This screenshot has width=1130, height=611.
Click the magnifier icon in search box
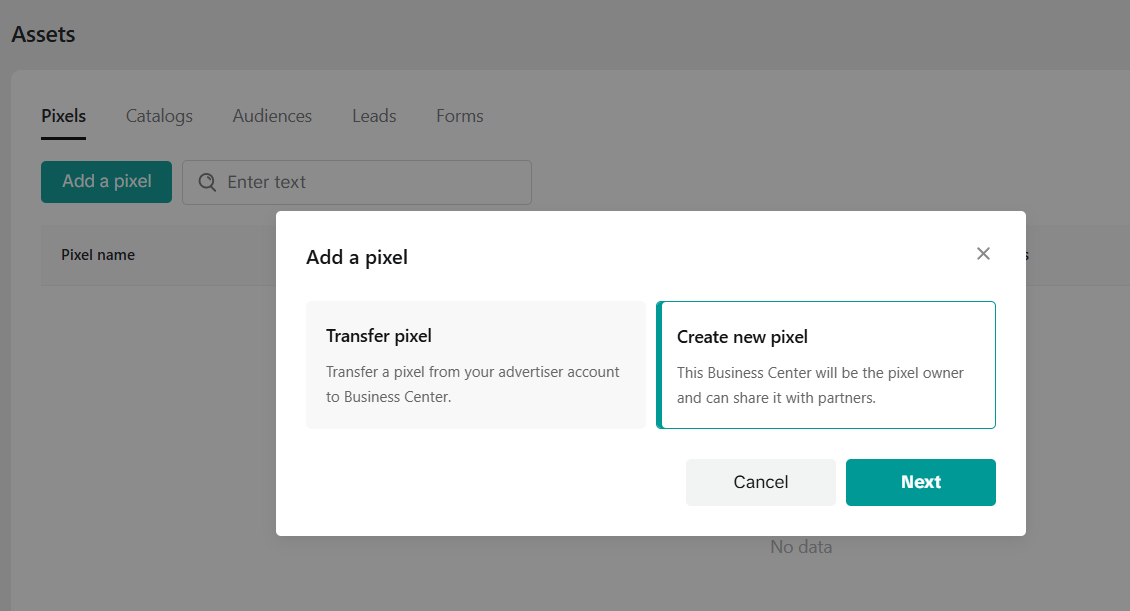tap(208, 182)
